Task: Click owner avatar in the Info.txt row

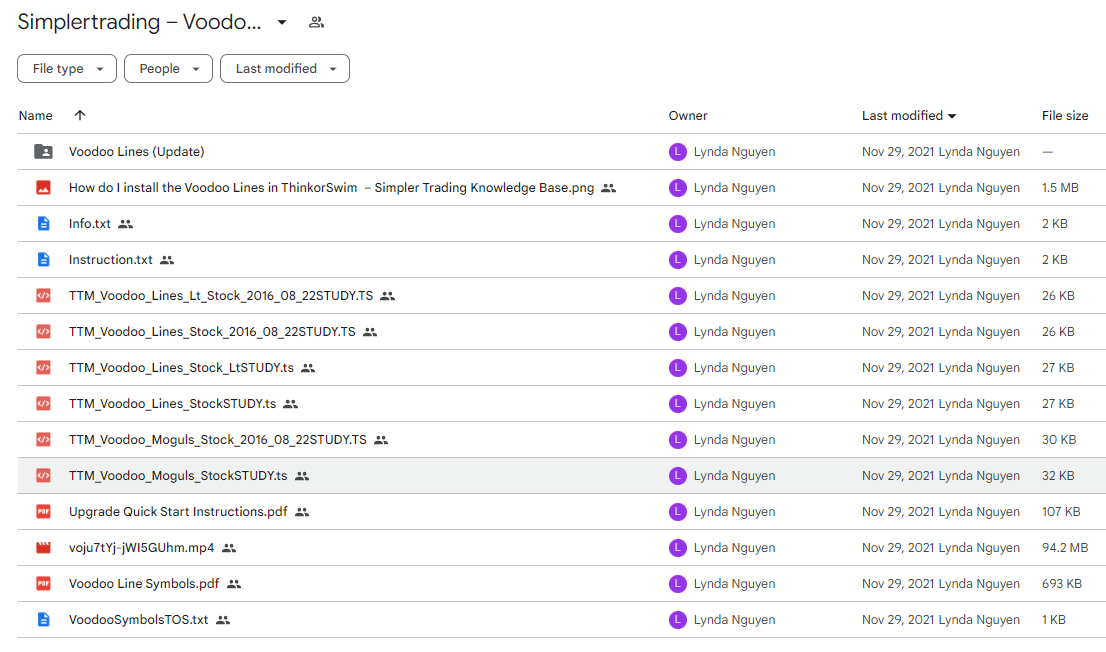Action: [x=678, y=224]
